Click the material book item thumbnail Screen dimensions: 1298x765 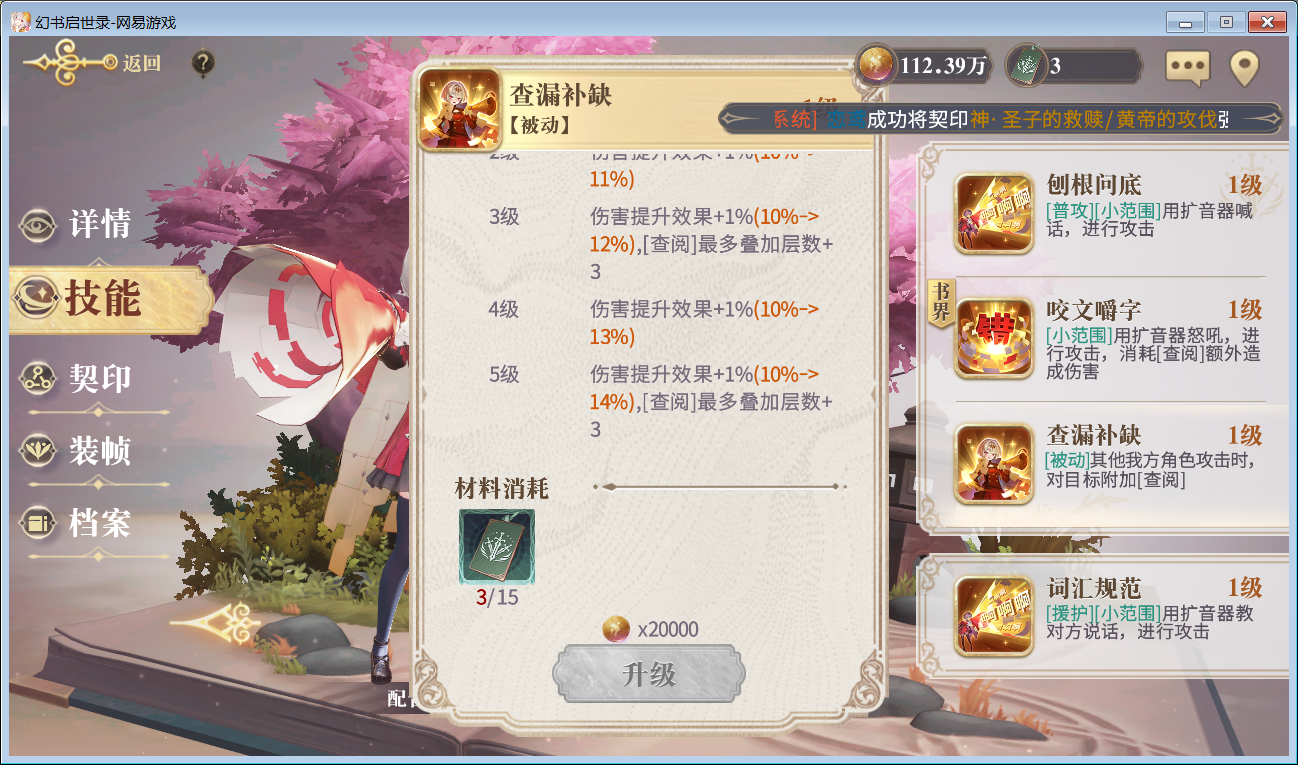click(x=497, y=547)
